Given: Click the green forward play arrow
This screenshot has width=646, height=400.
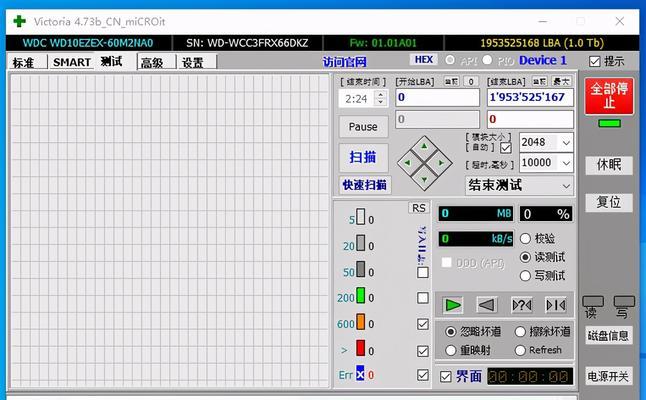Looking at the screenshot, I should pyautogui.click(x=453, y=305).
